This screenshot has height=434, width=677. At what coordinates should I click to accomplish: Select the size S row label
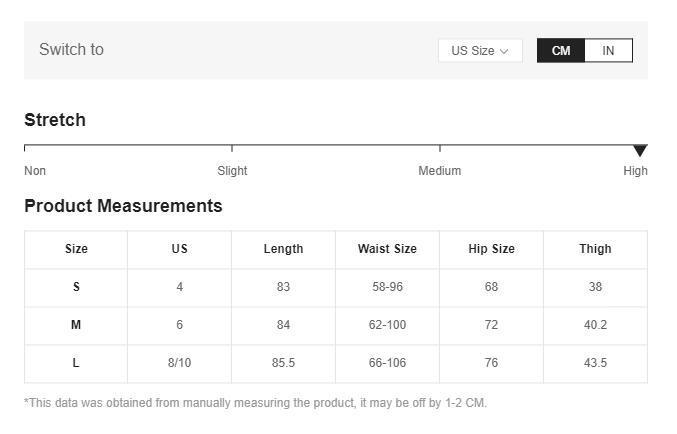tap(76, 287)
